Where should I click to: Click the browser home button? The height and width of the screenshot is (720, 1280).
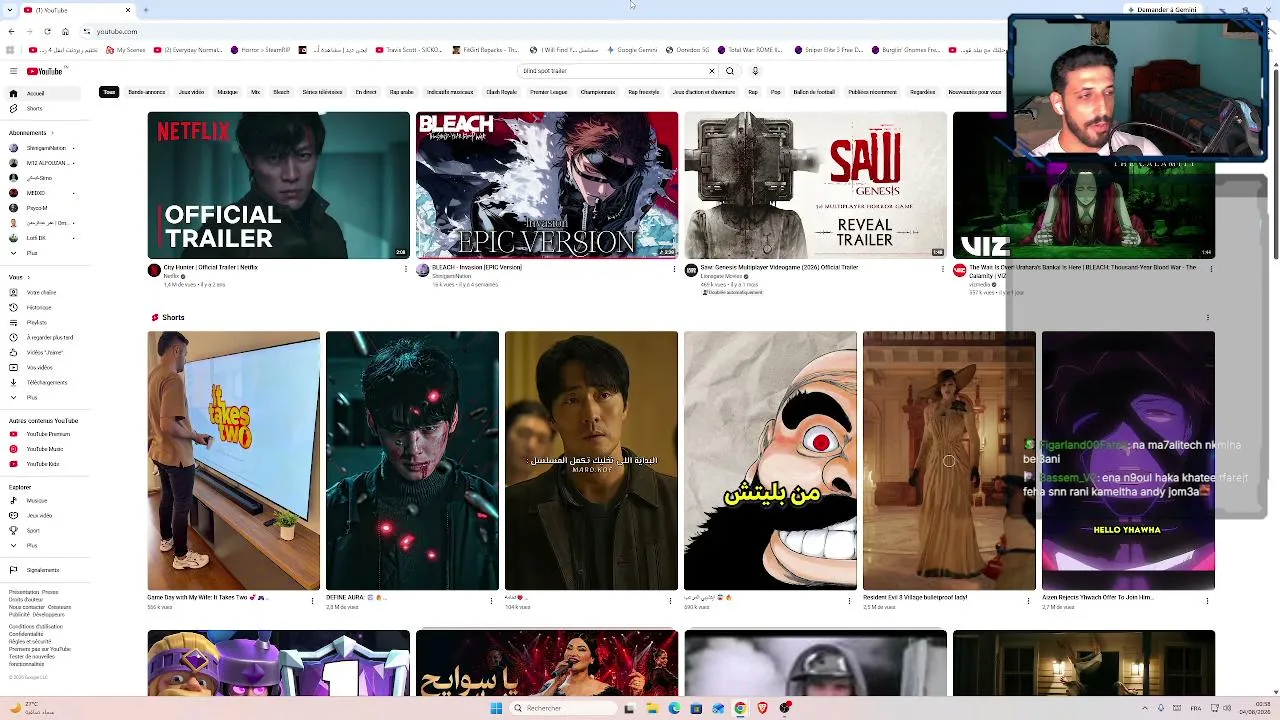click(x=65, y=31)
